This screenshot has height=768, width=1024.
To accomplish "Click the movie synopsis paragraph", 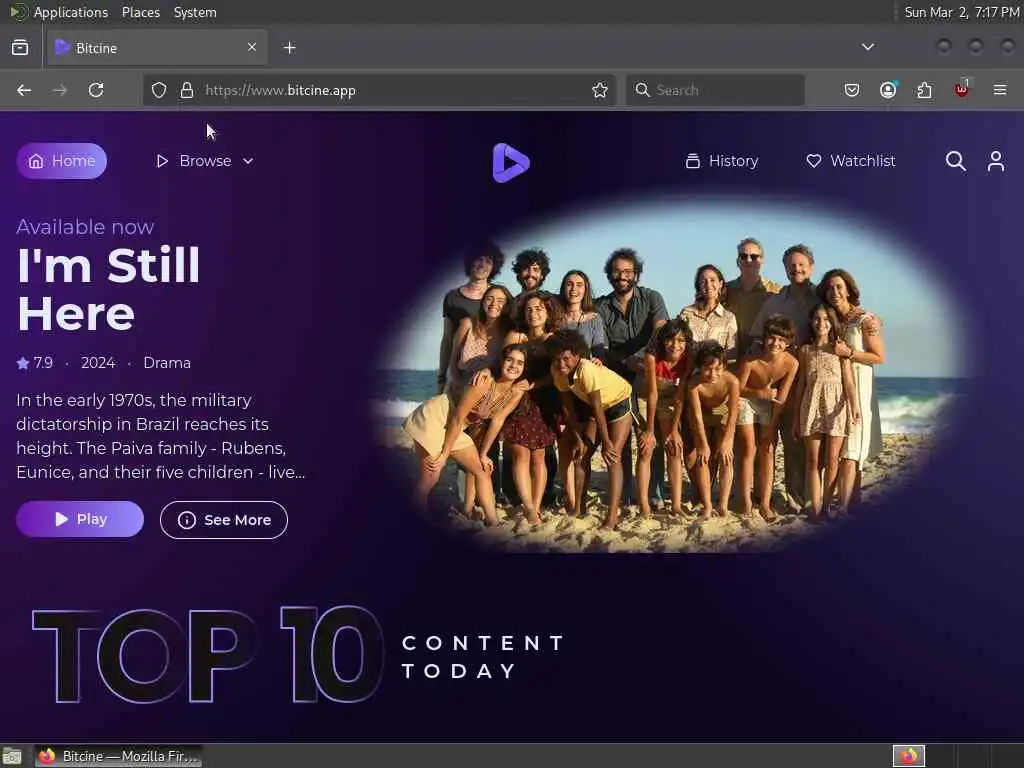I will click(161, 436).
